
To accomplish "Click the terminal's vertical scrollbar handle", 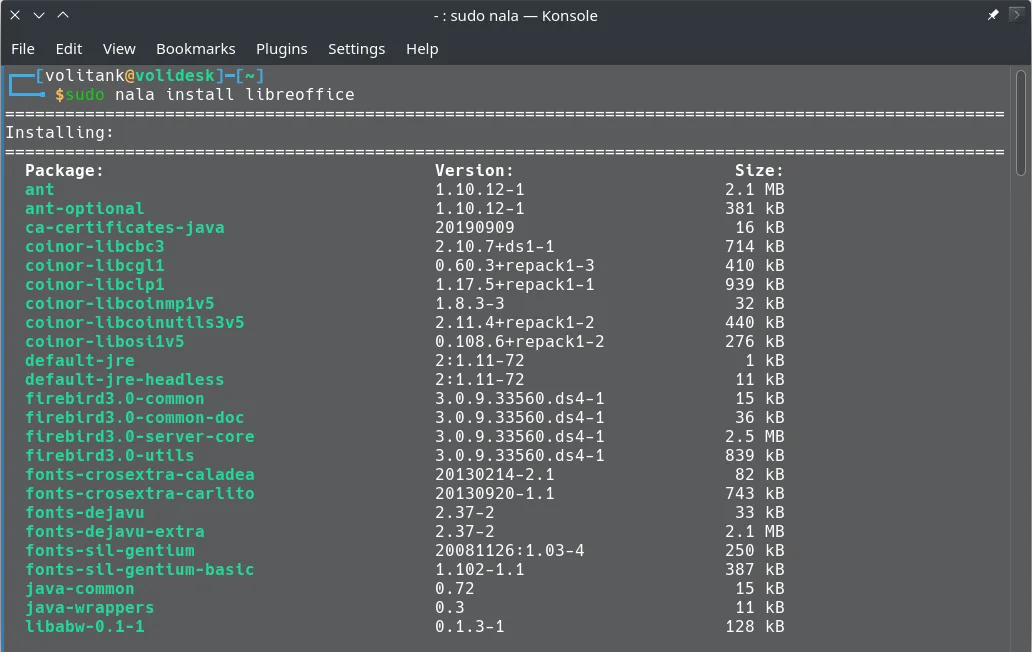I will pos(1021,123).
